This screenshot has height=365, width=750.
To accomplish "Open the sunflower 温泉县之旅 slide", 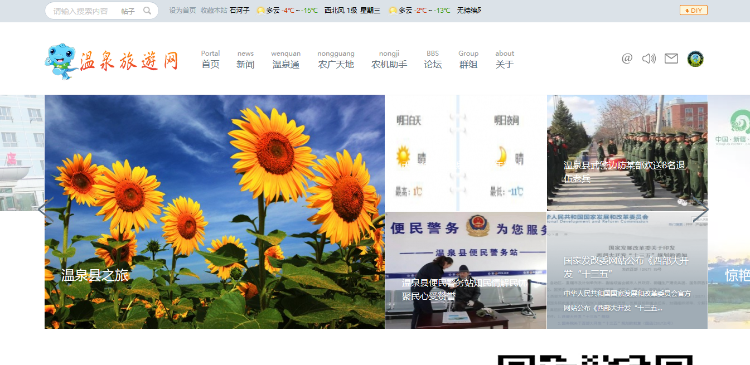I will 215,212.
